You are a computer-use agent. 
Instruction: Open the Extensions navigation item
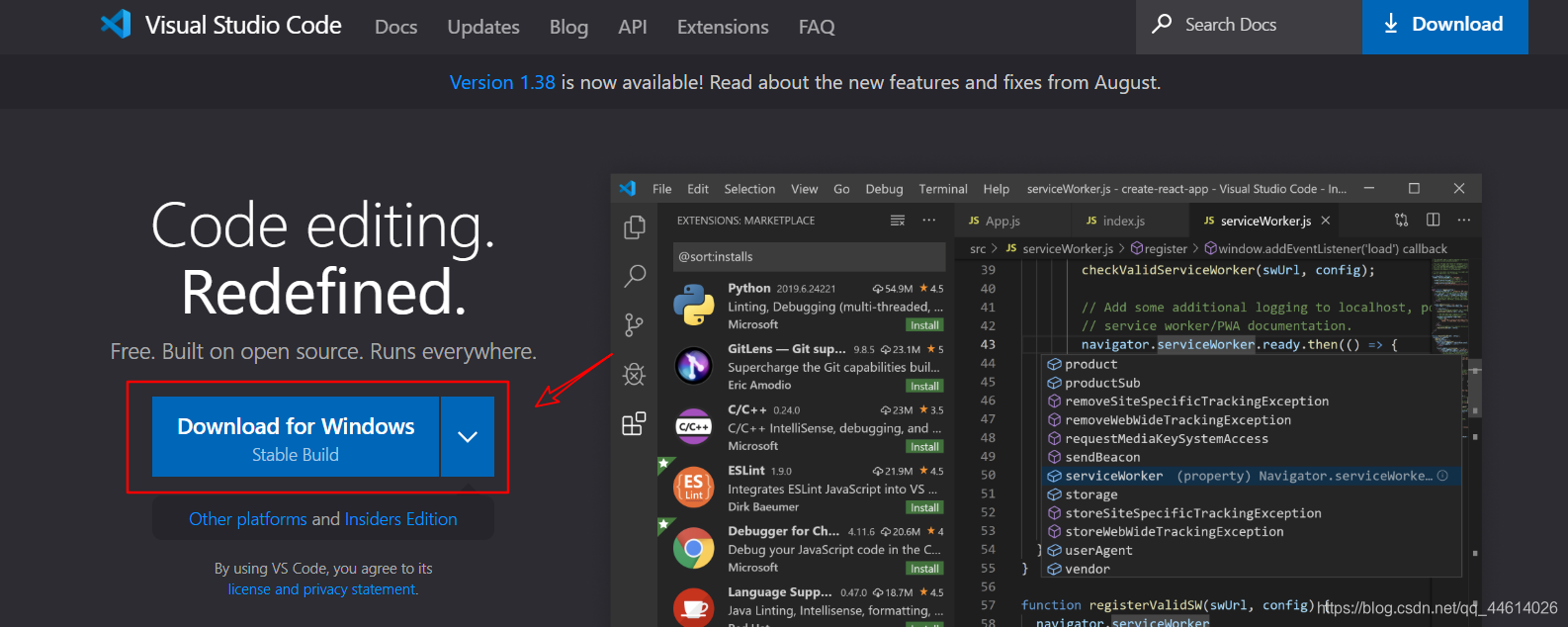[723, 27]
